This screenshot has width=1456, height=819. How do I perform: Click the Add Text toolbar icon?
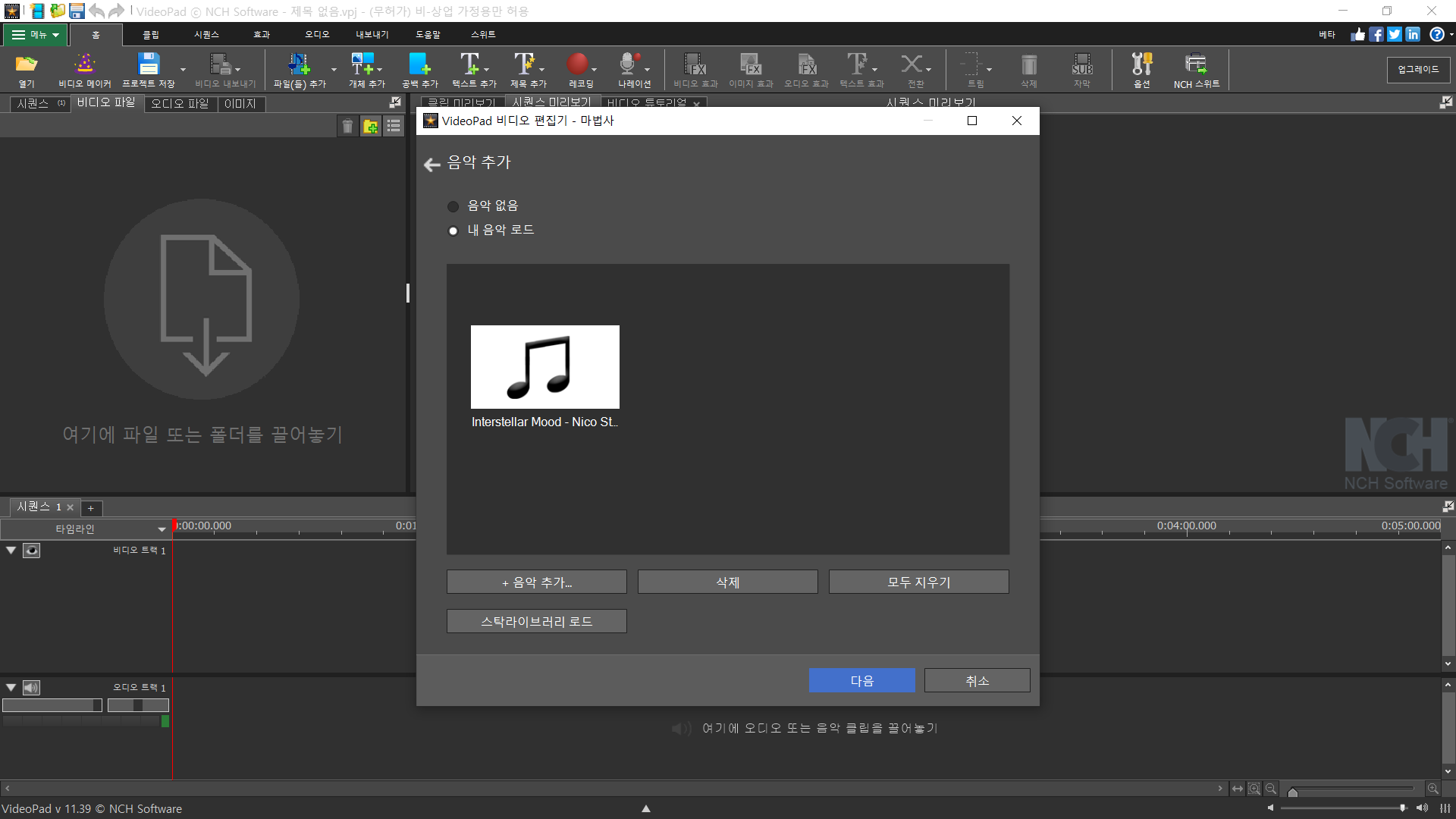coord(470,65)
